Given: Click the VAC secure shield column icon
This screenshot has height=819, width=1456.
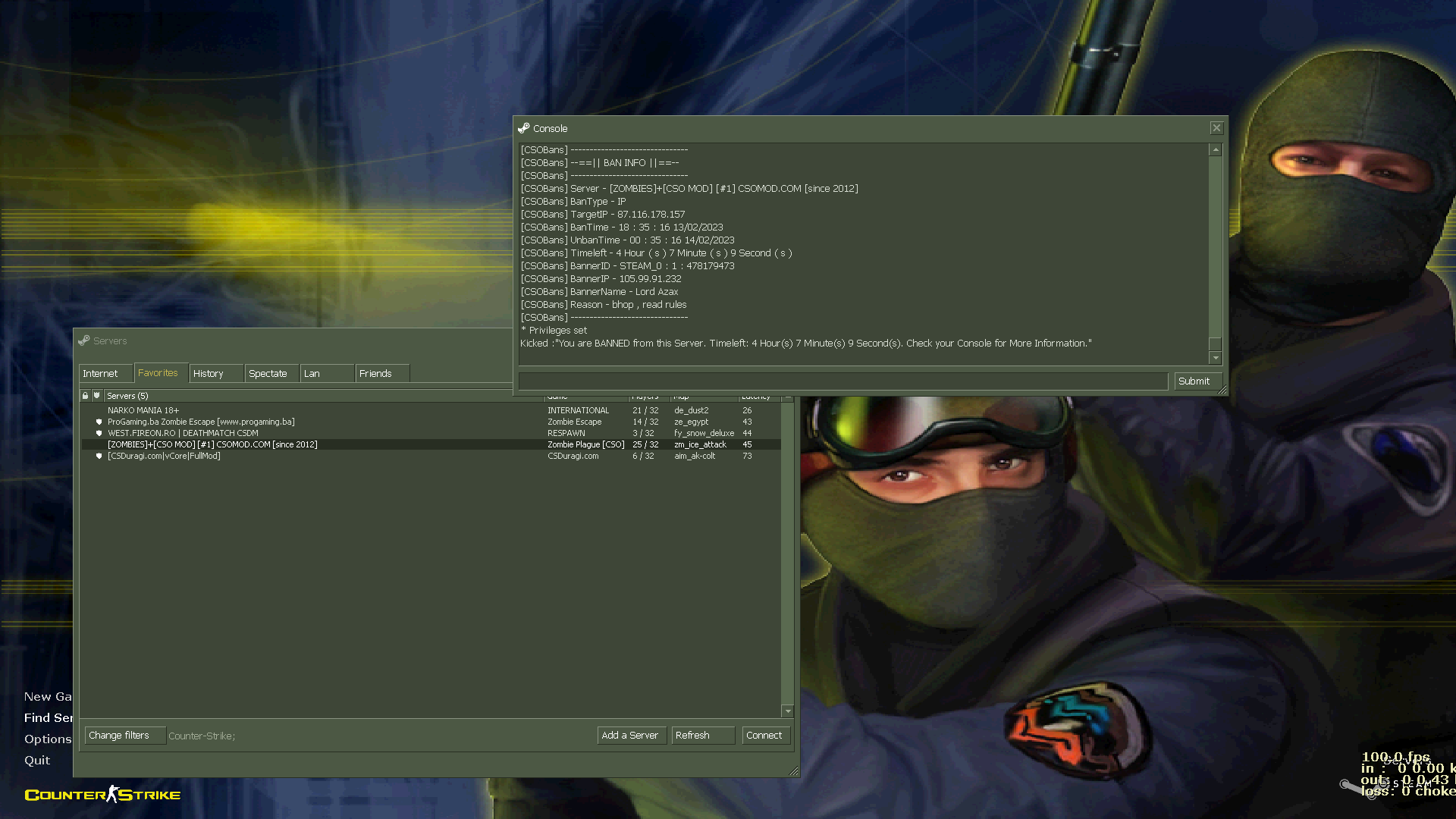Looking at the screenshot, I should point(97,396).
